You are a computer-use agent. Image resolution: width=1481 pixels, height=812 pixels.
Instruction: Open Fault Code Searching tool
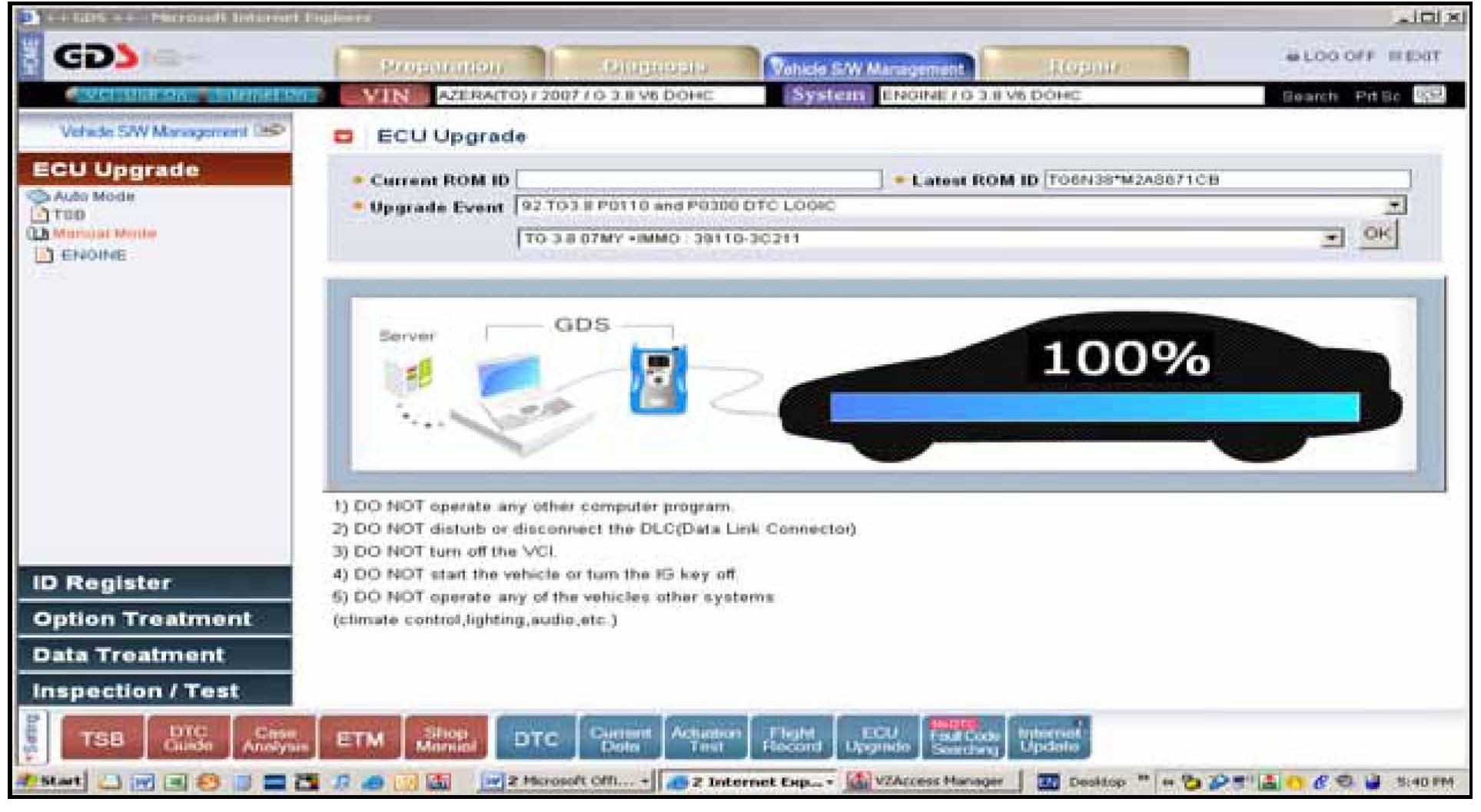tap(964, 739)
